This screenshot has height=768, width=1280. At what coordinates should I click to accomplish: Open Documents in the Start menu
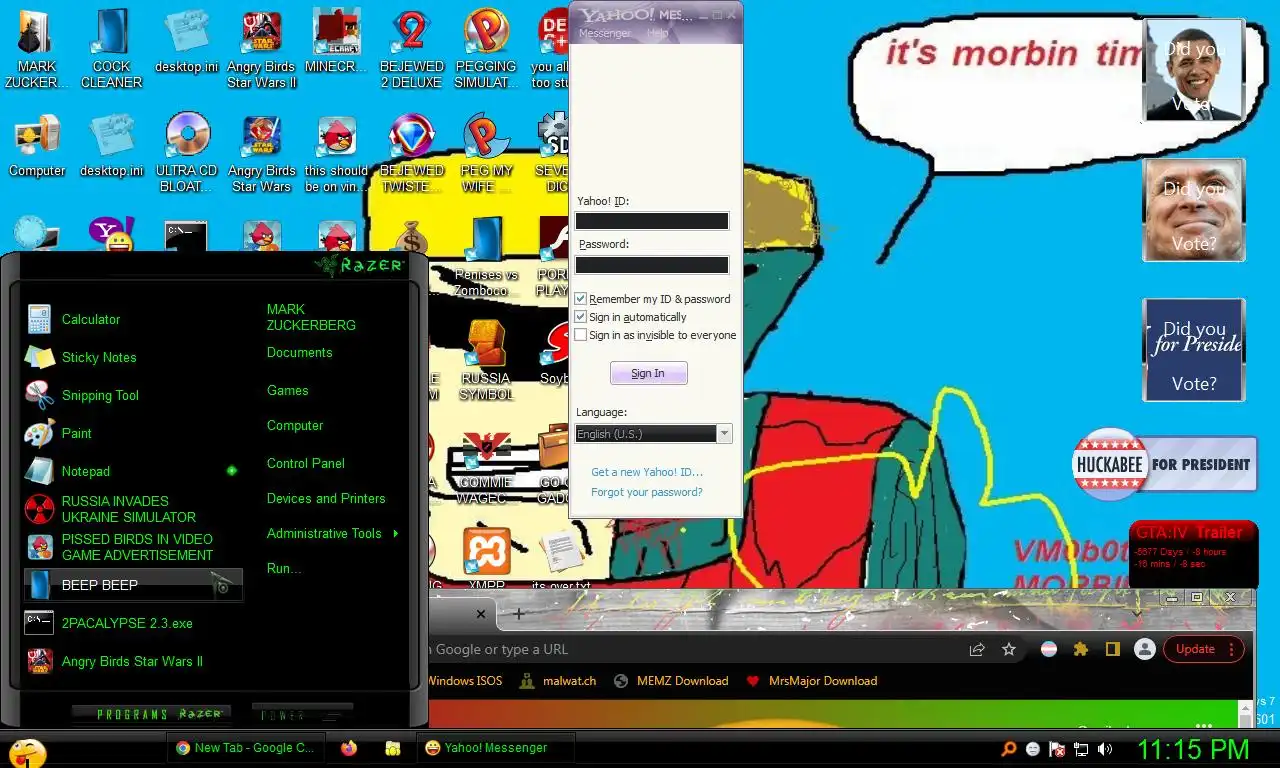point(299,352)
